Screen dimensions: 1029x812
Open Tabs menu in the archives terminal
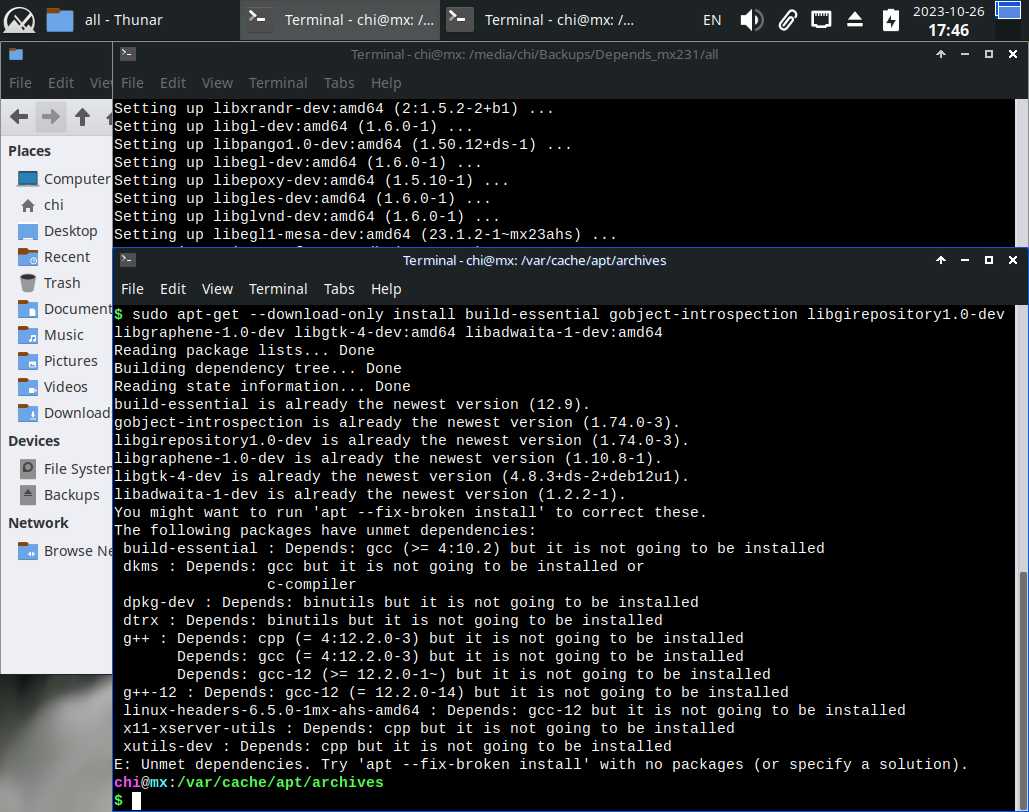click(339, 289)
